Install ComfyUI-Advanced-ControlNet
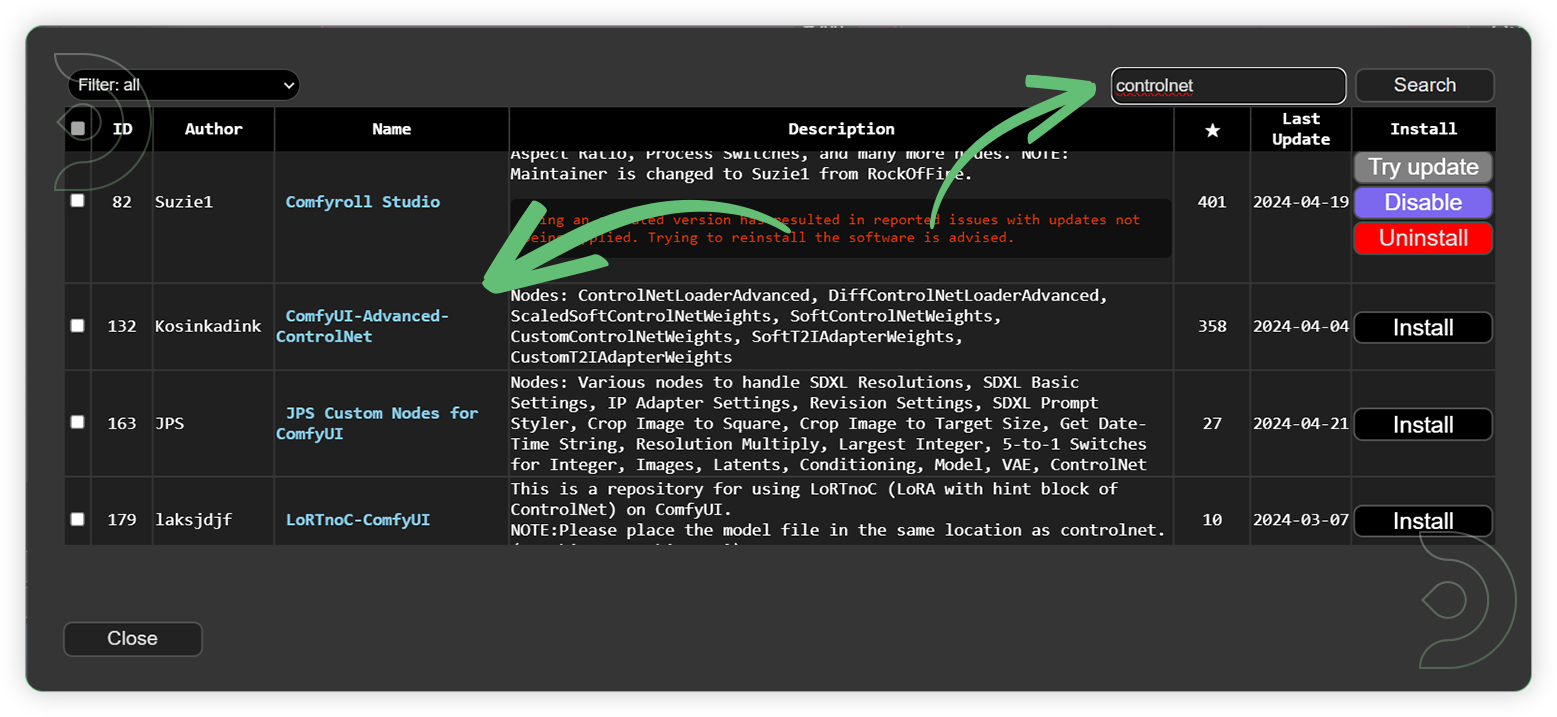The height and width of the screenshot is (717, 1557). (1423, 328)
